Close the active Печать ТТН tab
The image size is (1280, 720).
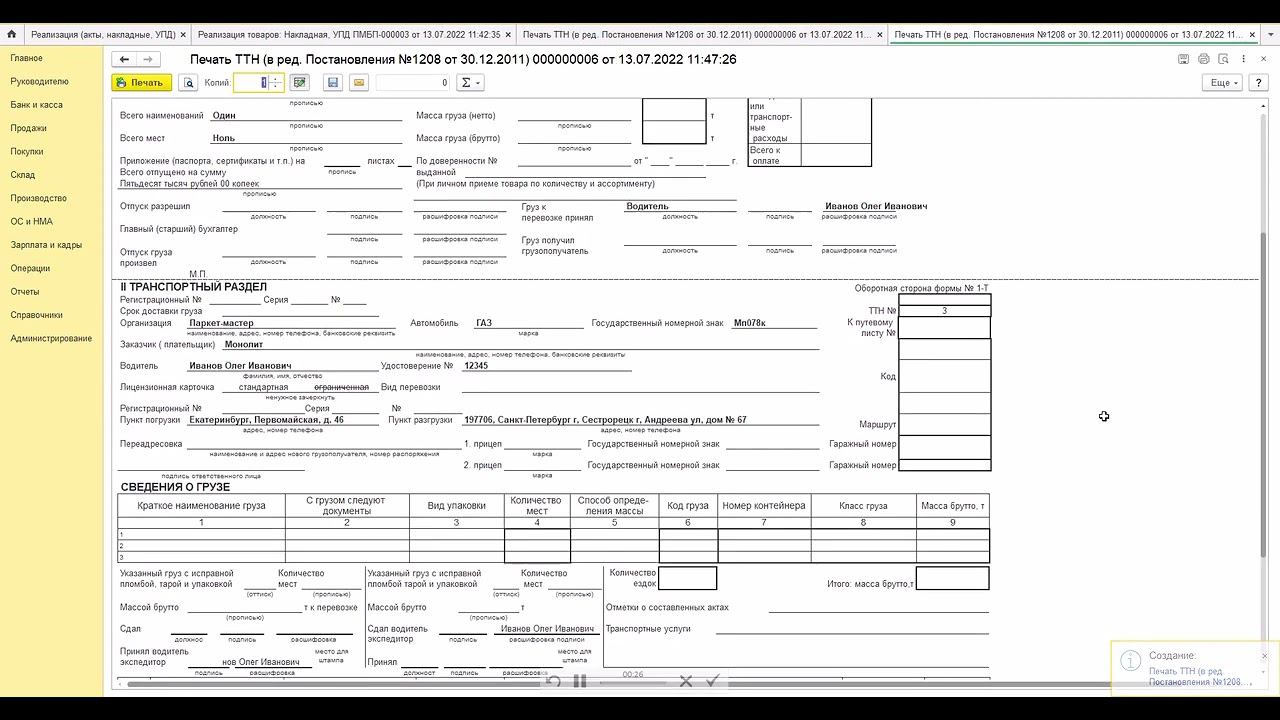pyautogui.click(x=1251, y=34)
